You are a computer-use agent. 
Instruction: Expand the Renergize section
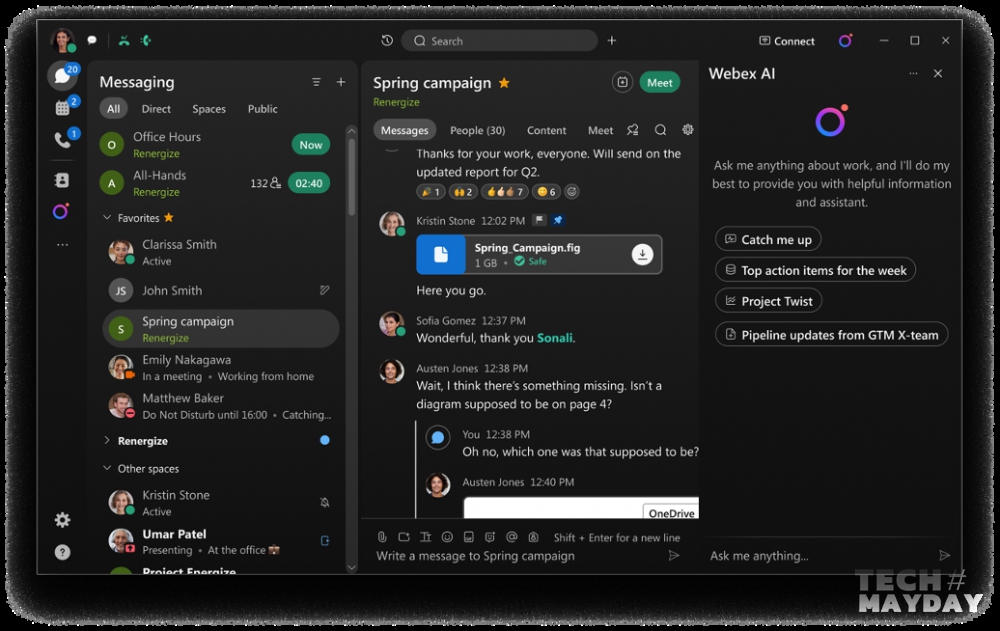point(107,440)
